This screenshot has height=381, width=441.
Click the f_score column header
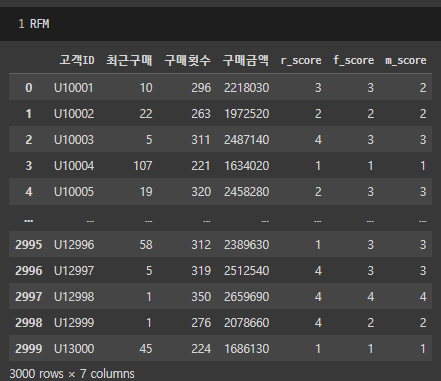click(354, 60)
